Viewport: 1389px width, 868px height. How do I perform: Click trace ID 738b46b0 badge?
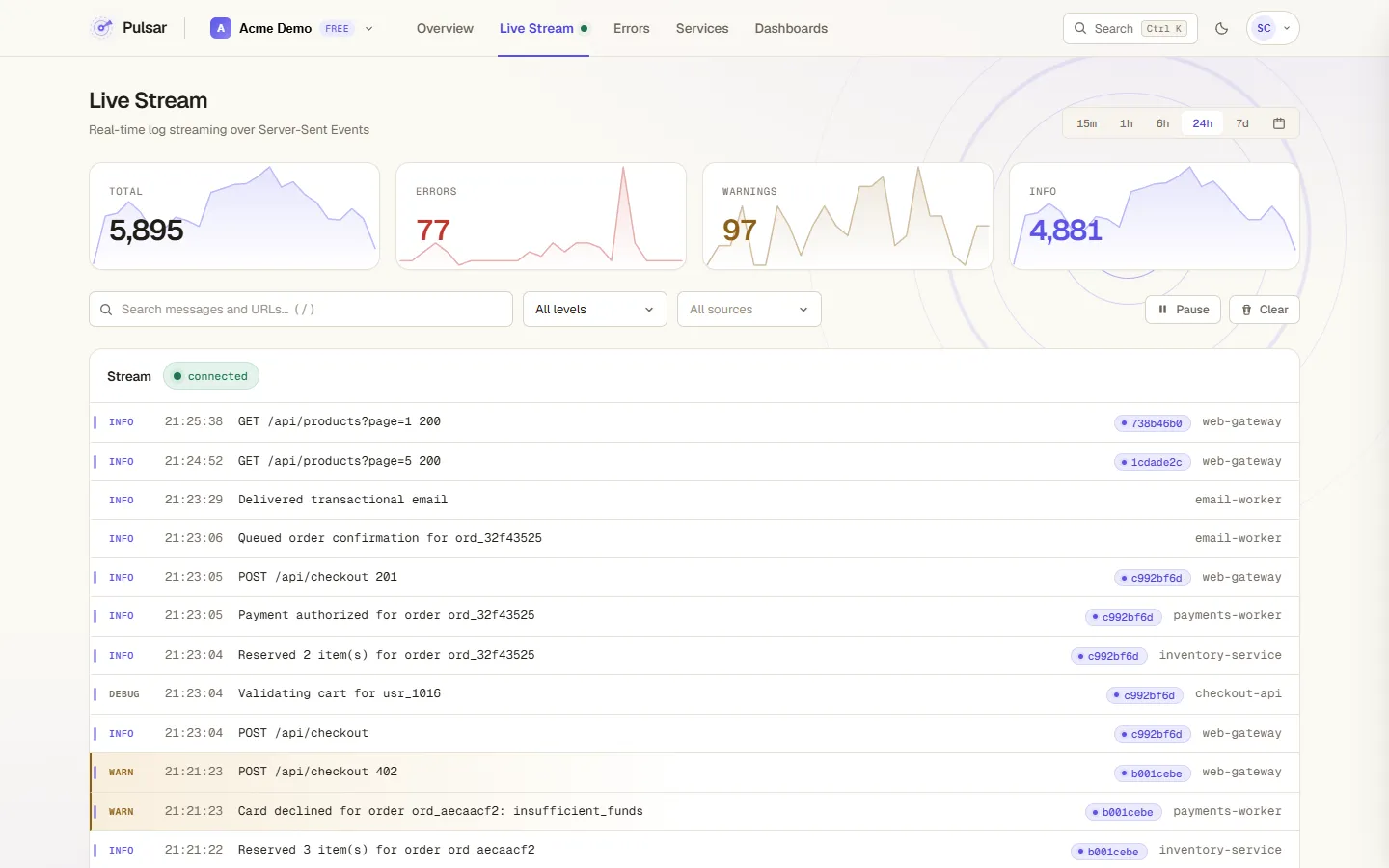(x=1153, y=423)
